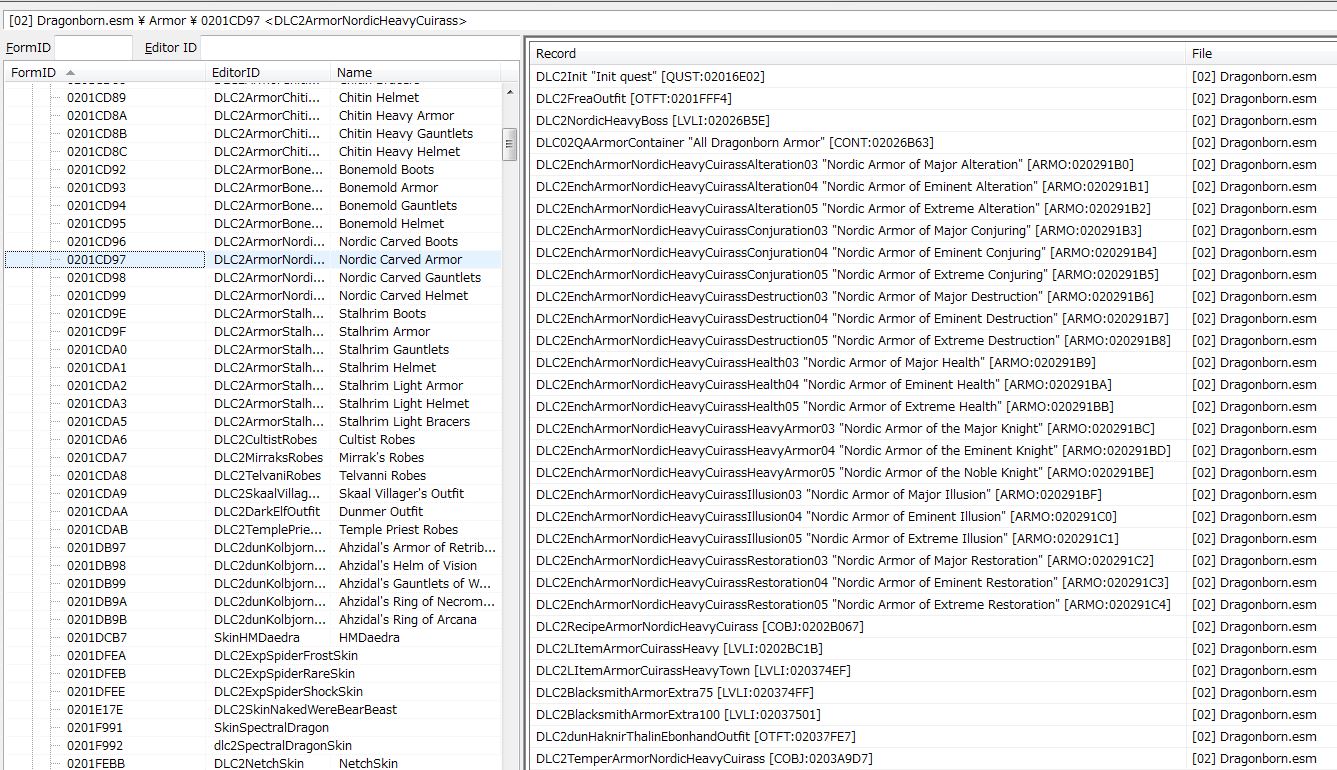Click "Nordic Armor of Major Health" row

933,363
